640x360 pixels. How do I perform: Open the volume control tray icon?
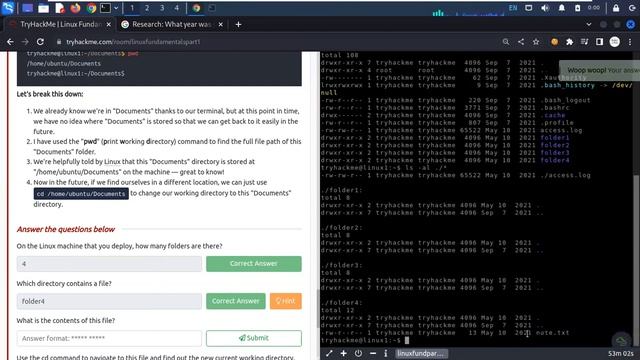(545, 8)
